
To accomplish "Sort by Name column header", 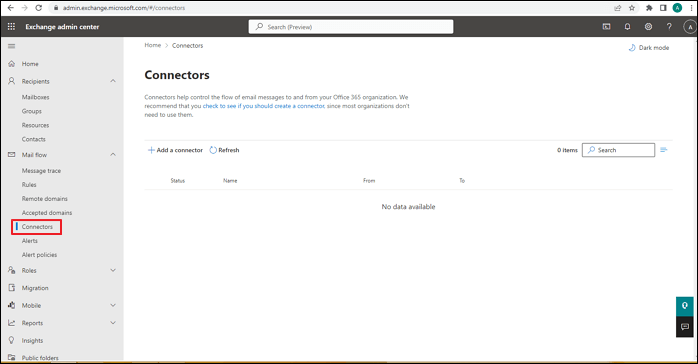I will tap(230, 181).
